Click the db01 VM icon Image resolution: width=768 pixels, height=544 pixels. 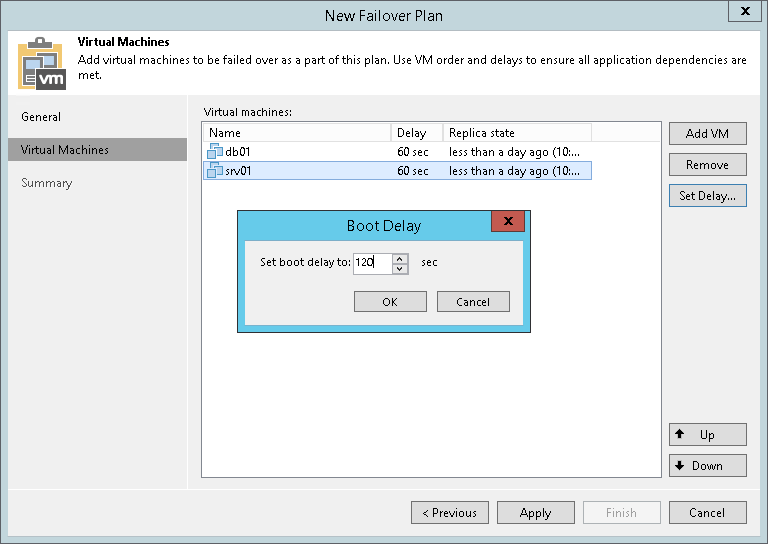point(215,152)
